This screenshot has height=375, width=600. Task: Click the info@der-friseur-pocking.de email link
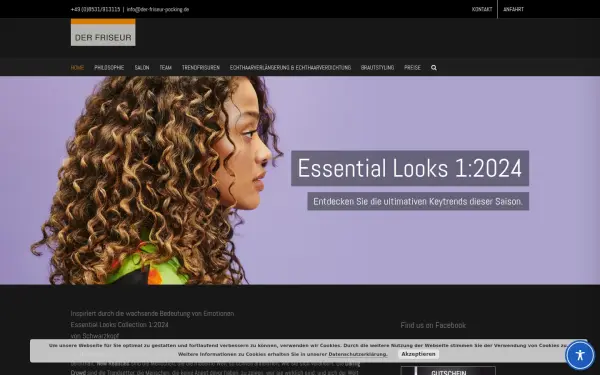click(158, 9)
